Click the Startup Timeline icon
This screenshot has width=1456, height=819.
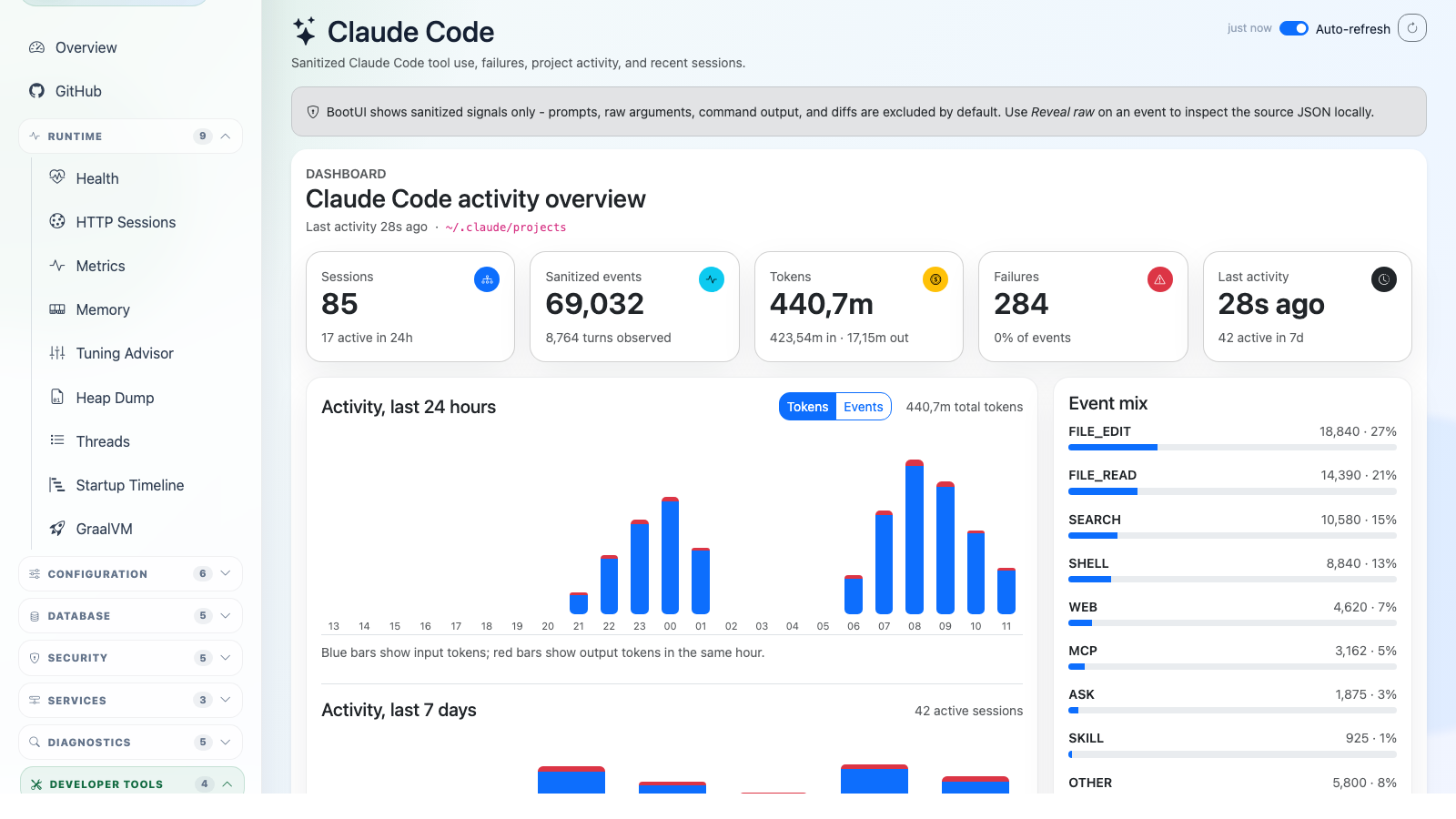point(57,485)
